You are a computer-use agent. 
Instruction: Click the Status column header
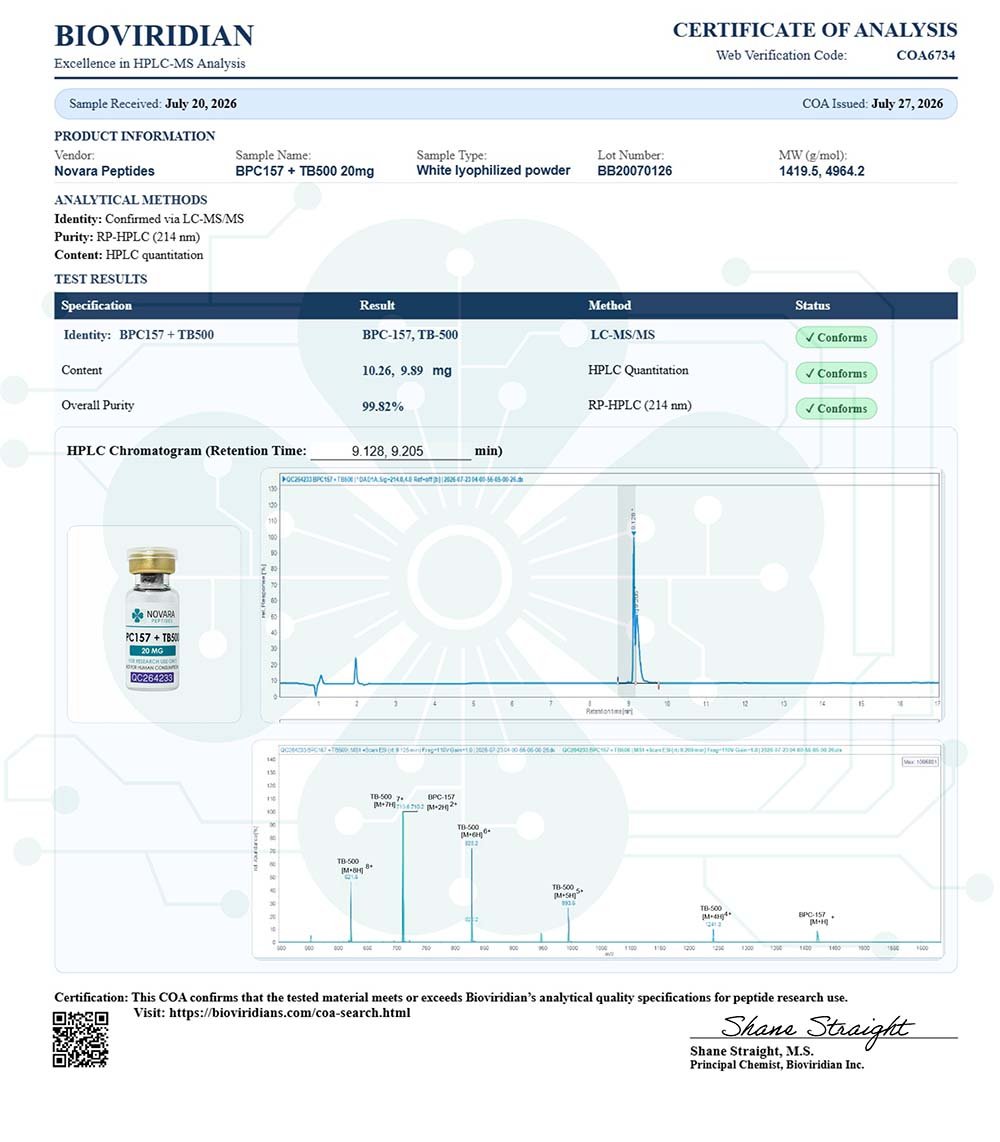tap(812, 305)
